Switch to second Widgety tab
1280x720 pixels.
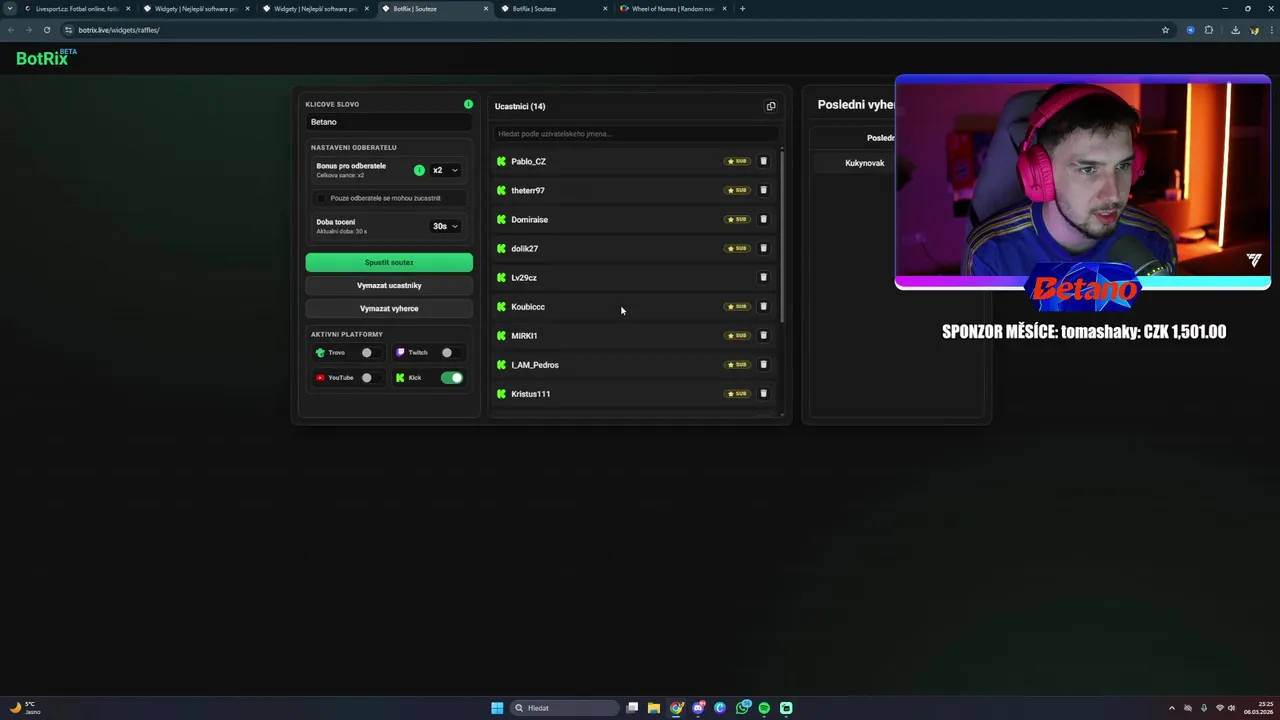(x=314, y=8)
